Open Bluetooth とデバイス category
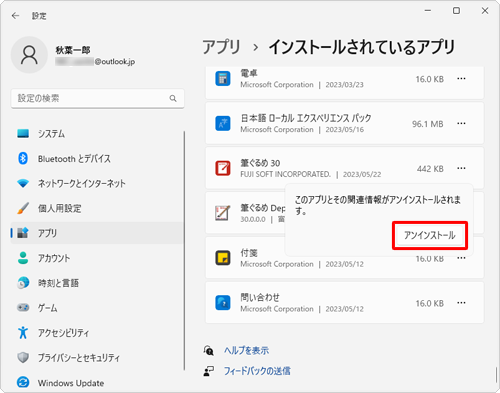Viewport: 500px width, 393px height. pyautogui.click(x=97, y=158)
